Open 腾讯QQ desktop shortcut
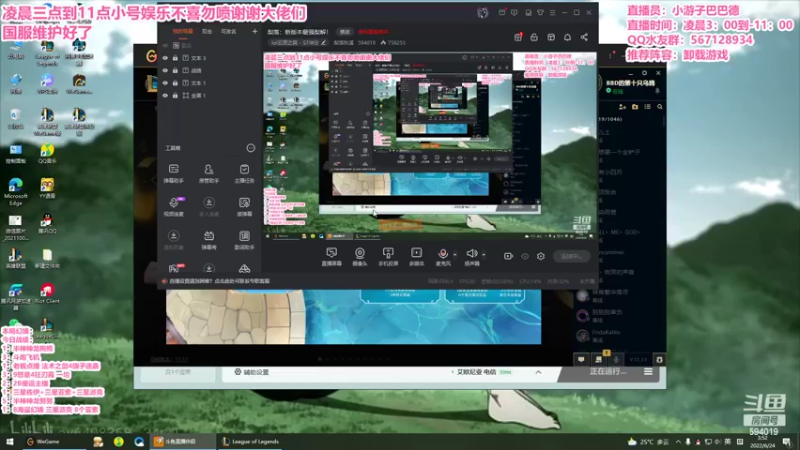This screenshot has height=450, width=800. coord(47,223)
